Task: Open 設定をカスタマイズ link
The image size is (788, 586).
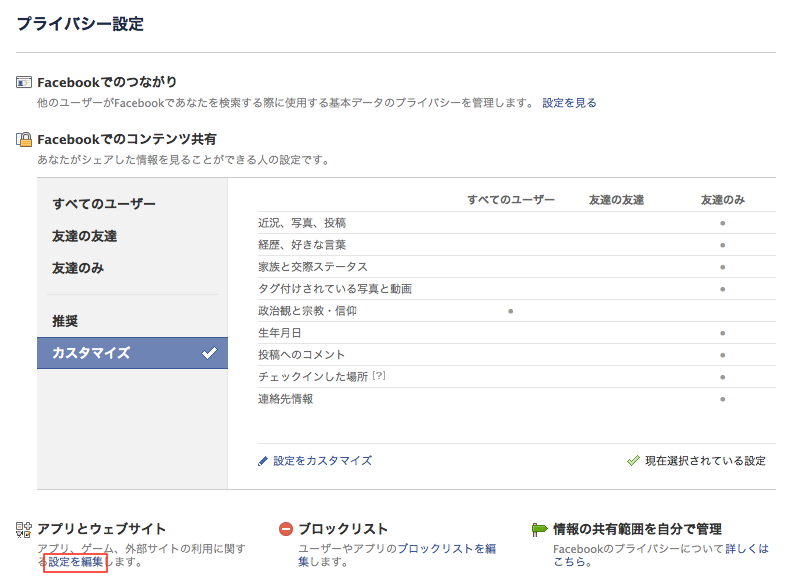Action: (323, 461)
